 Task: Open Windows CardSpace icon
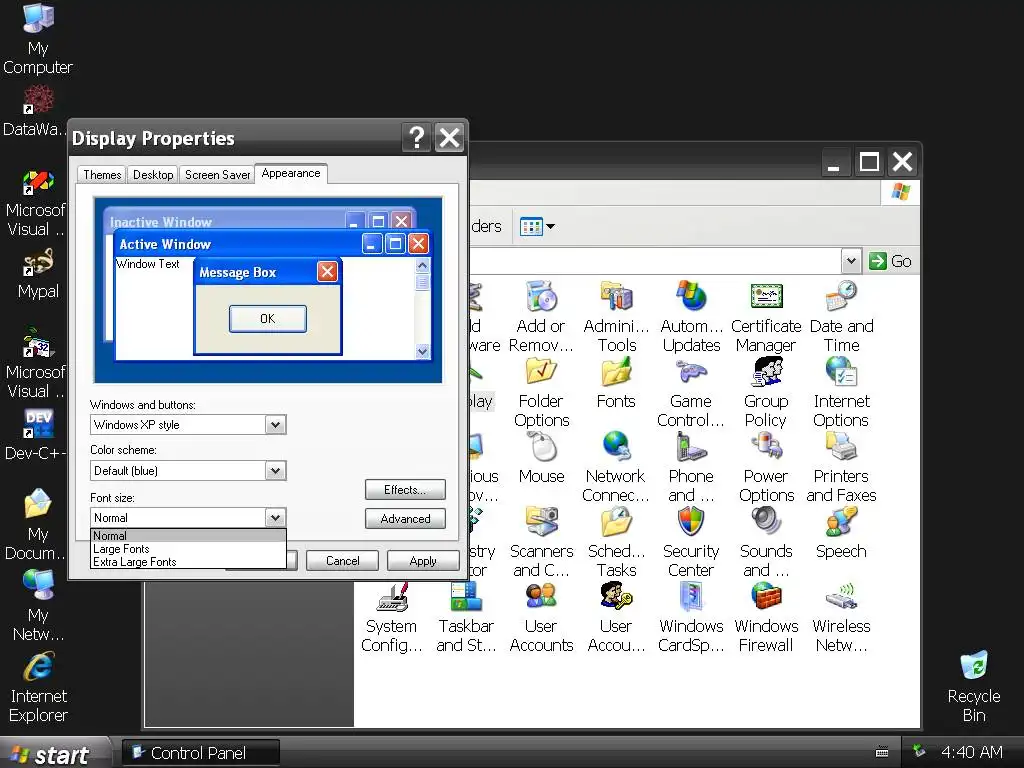[x=691, y=618]
